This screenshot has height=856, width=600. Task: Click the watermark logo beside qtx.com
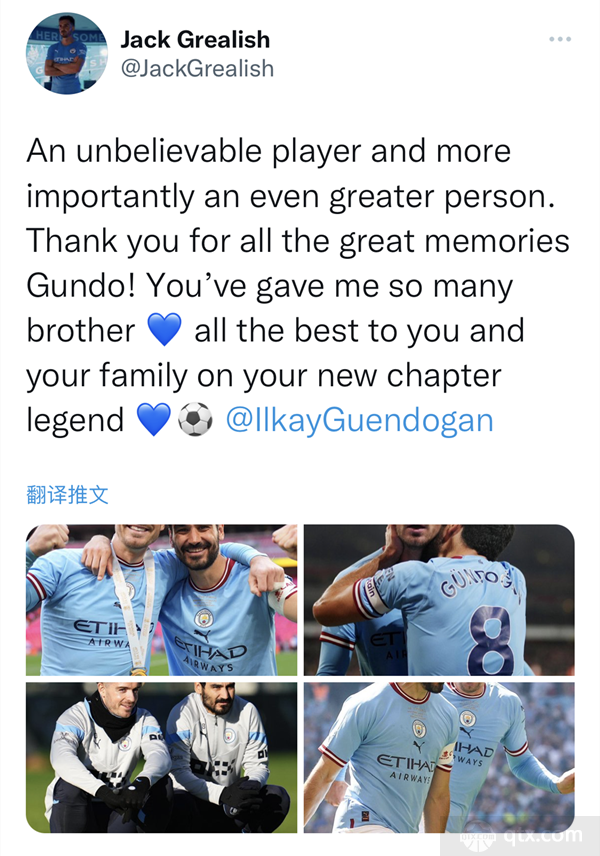(x=479, y=836)
